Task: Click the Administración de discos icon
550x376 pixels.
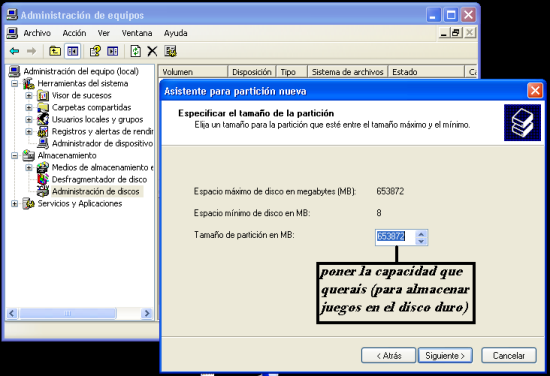Action: pyautogui.click(x=43, y=191)
